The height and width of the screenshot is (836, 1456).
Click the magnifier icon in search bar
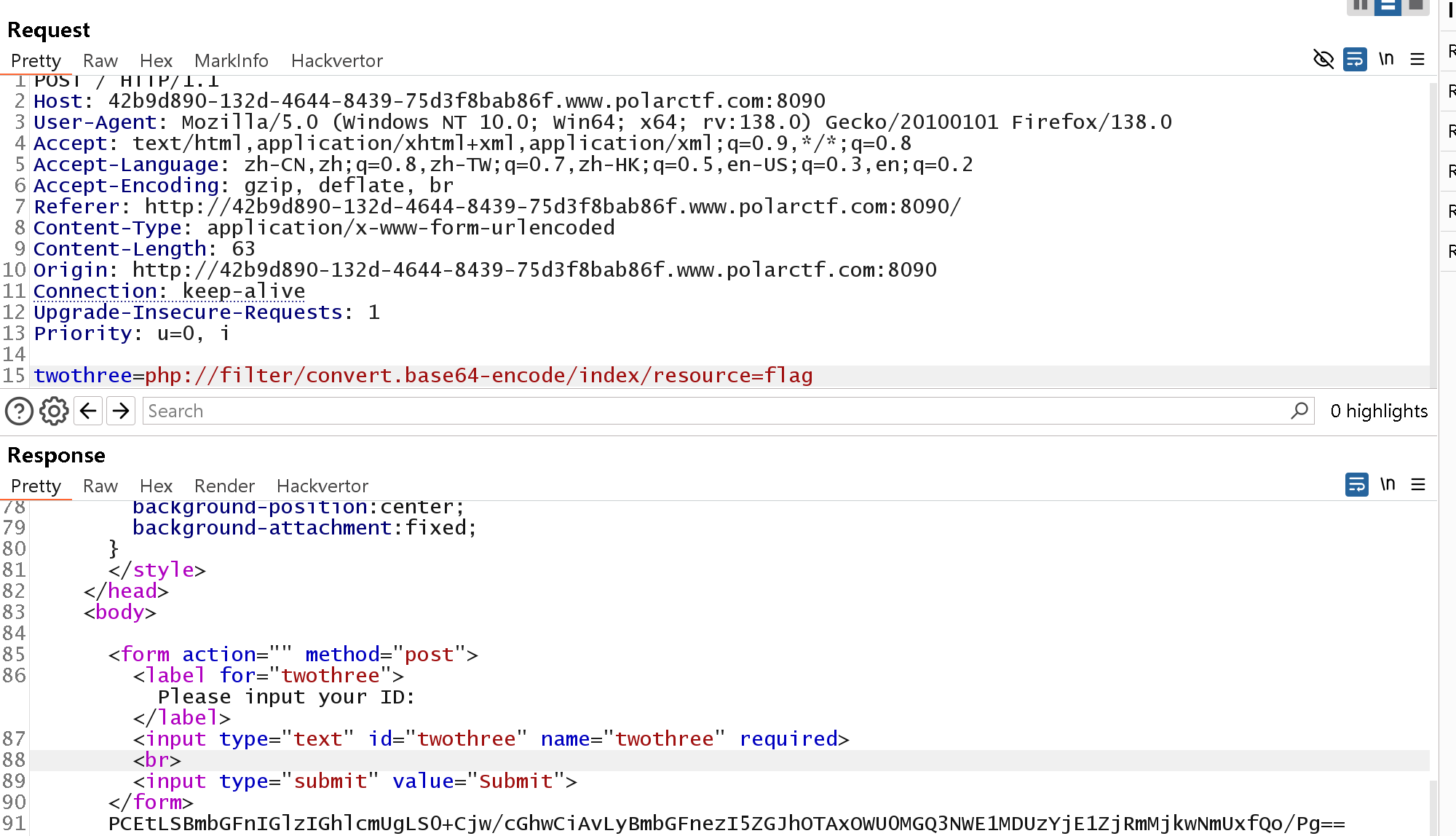[1299, 411]
